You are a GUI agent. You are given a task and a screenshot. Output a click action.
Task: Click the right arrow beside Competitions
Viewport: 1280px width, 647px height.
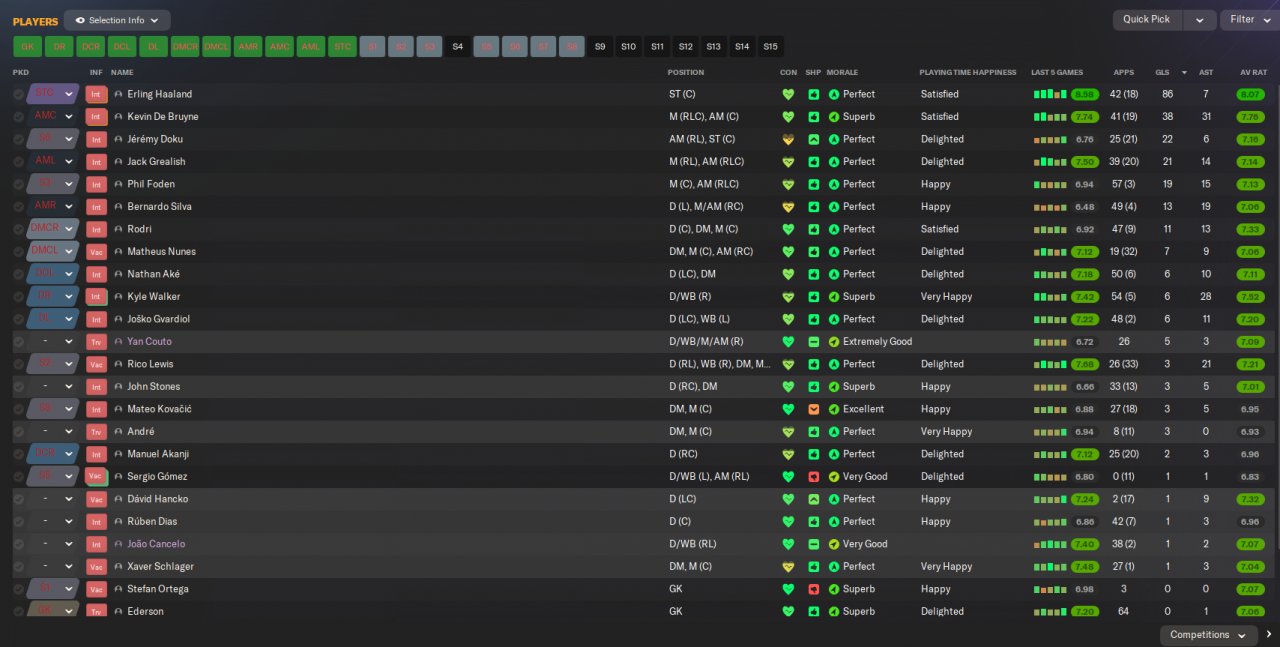[1269, 635]
